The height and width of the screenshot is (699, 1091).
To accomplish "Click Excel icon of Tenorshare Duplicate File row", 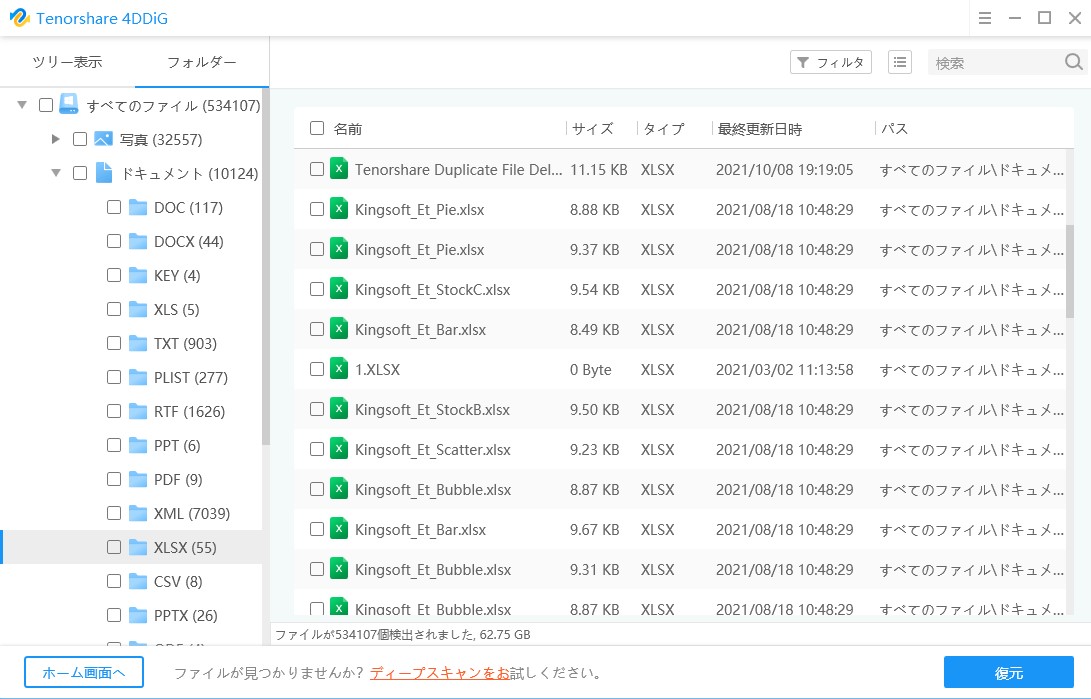I will click(339, 169).
